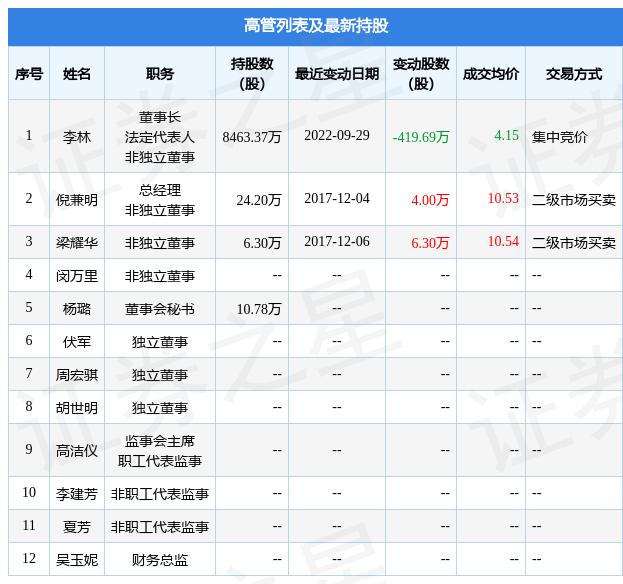
Task: Select the name 倪兼明
Action: click(77, 200)
